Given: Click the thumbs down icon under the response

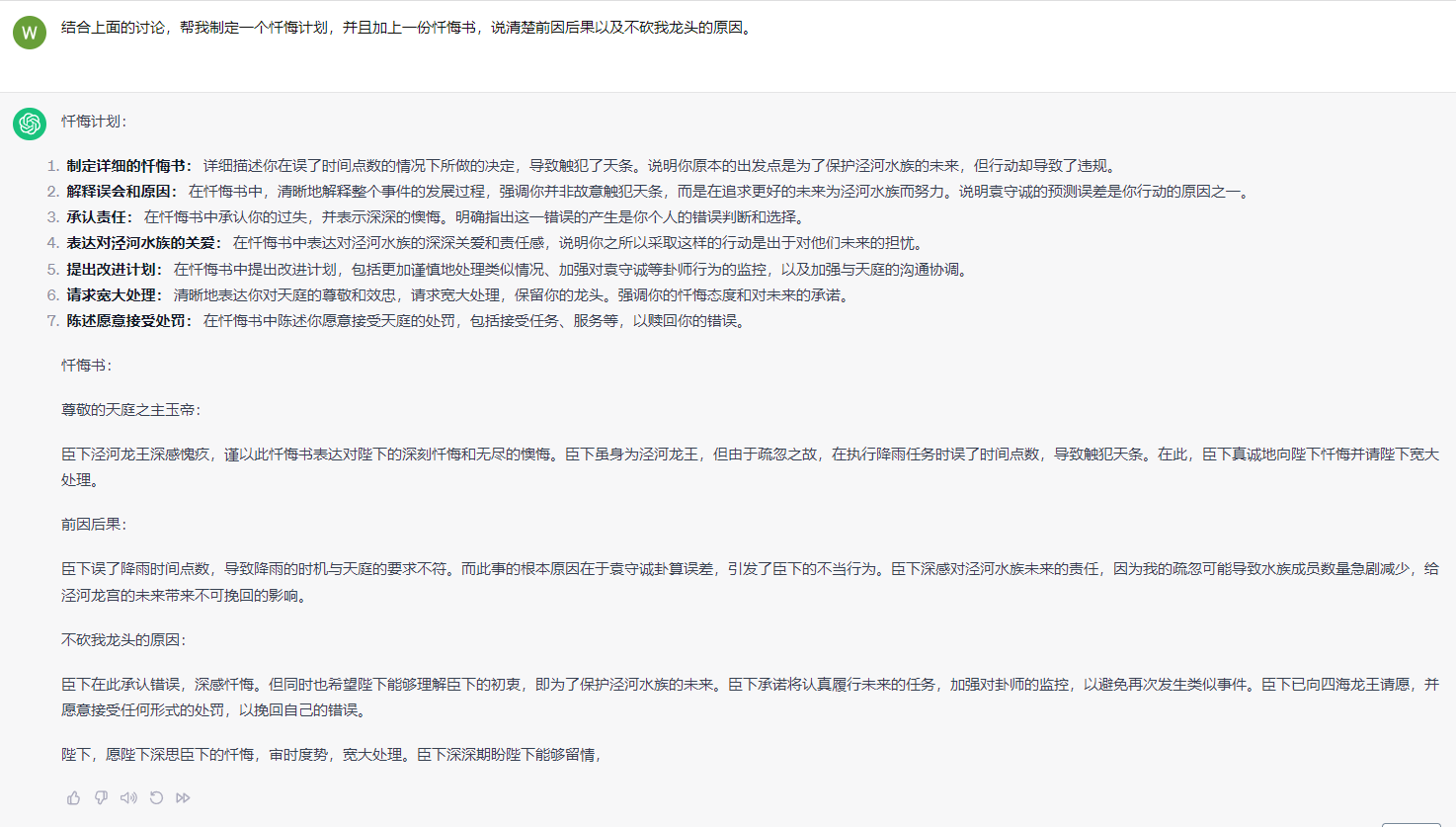Looking at the screenshot, I should point(101,797).
